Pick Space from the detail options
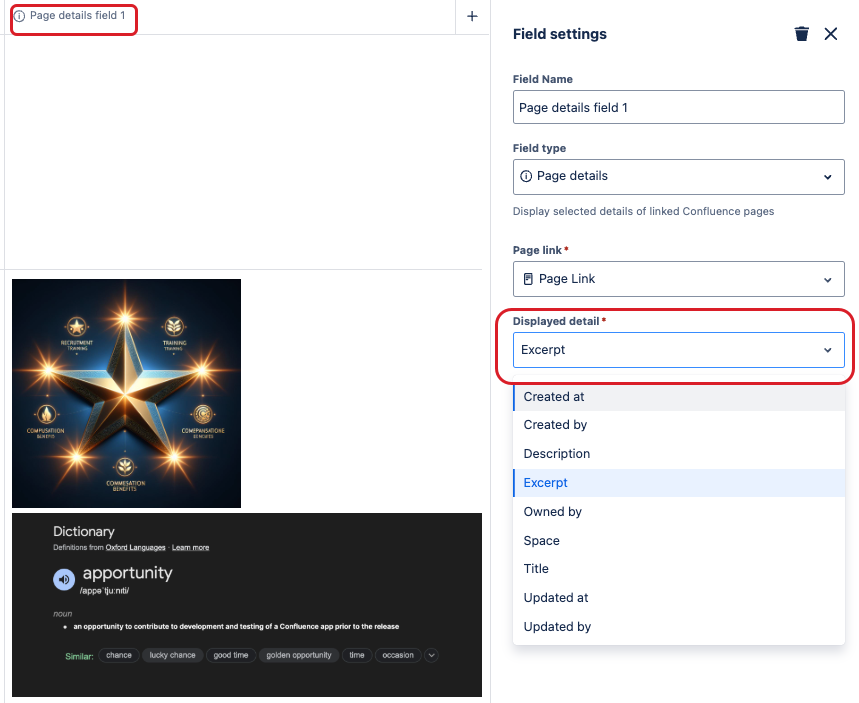859x703 pixels. [x=679, y=541]
